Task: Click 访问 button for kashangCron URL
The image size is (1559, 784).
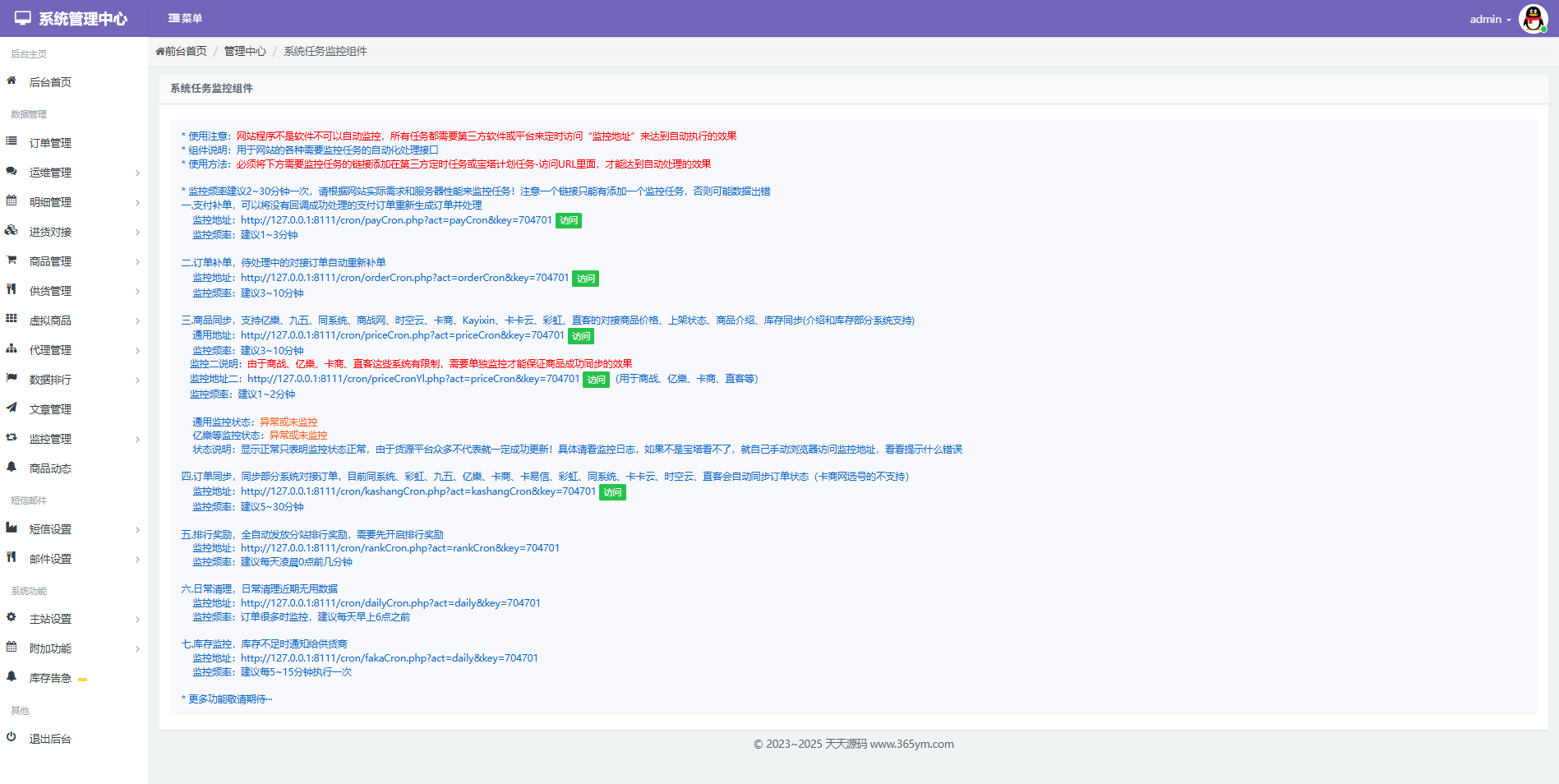Action: coord(612,492)
